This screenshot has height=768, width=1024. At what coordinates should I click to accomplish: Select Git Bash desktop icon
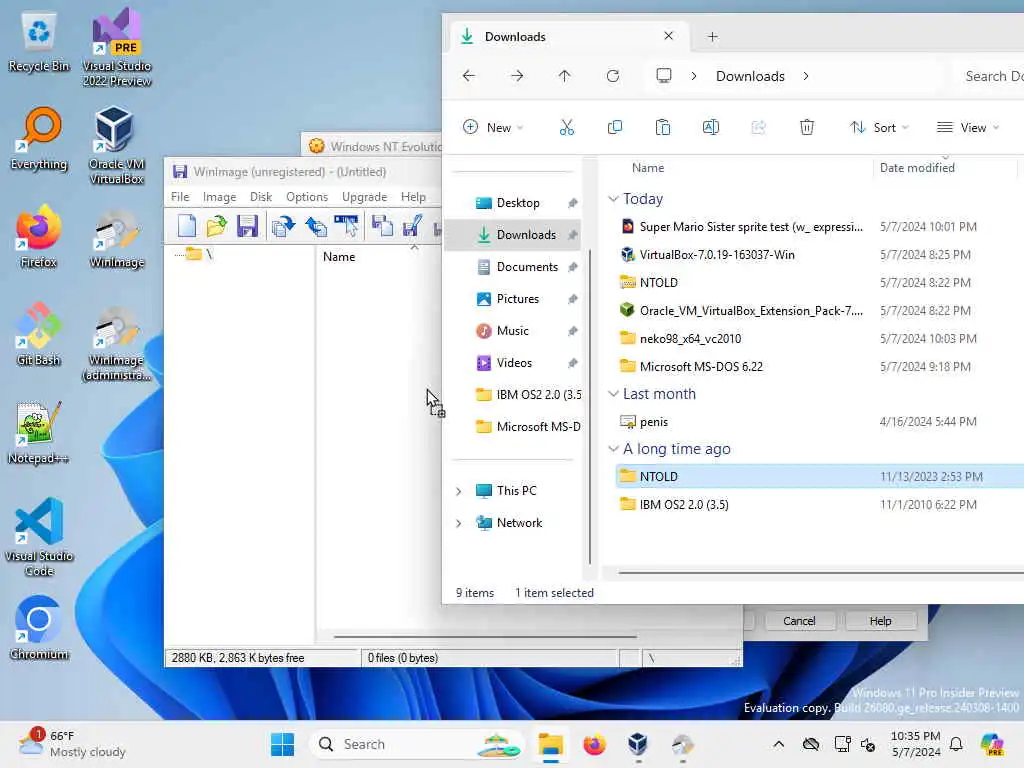click(x=39, y=334)
